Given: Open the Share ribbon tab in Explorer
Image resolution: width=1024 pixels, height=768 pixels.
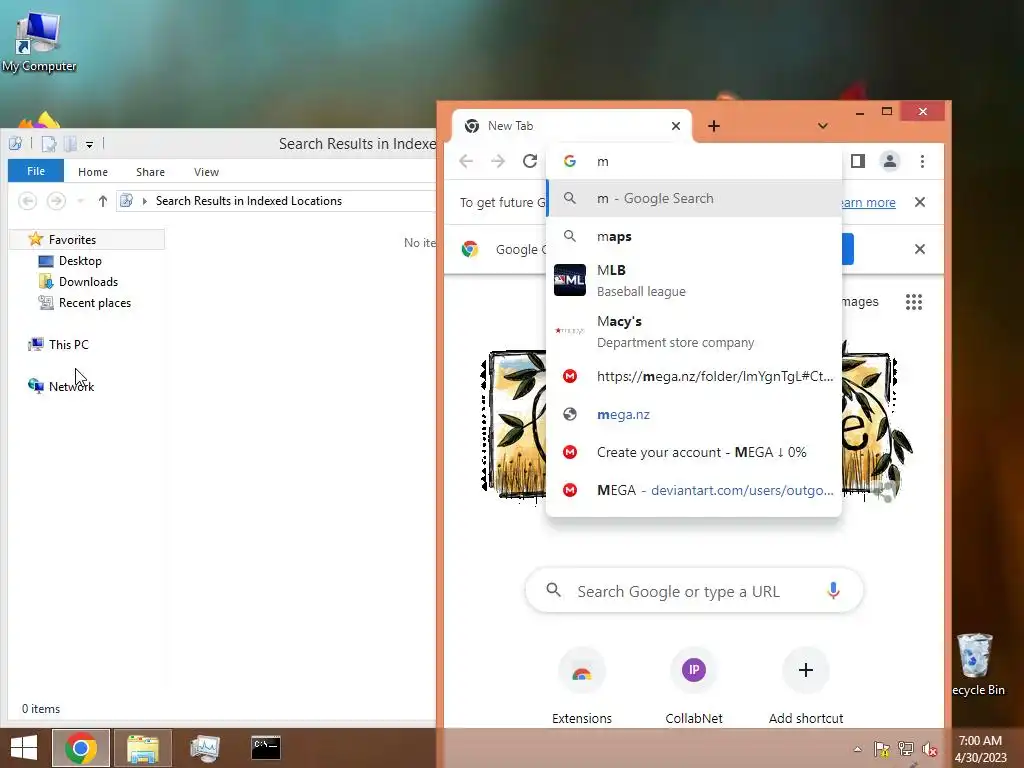Looking at the screenshot, I should [x=150, y=172].
